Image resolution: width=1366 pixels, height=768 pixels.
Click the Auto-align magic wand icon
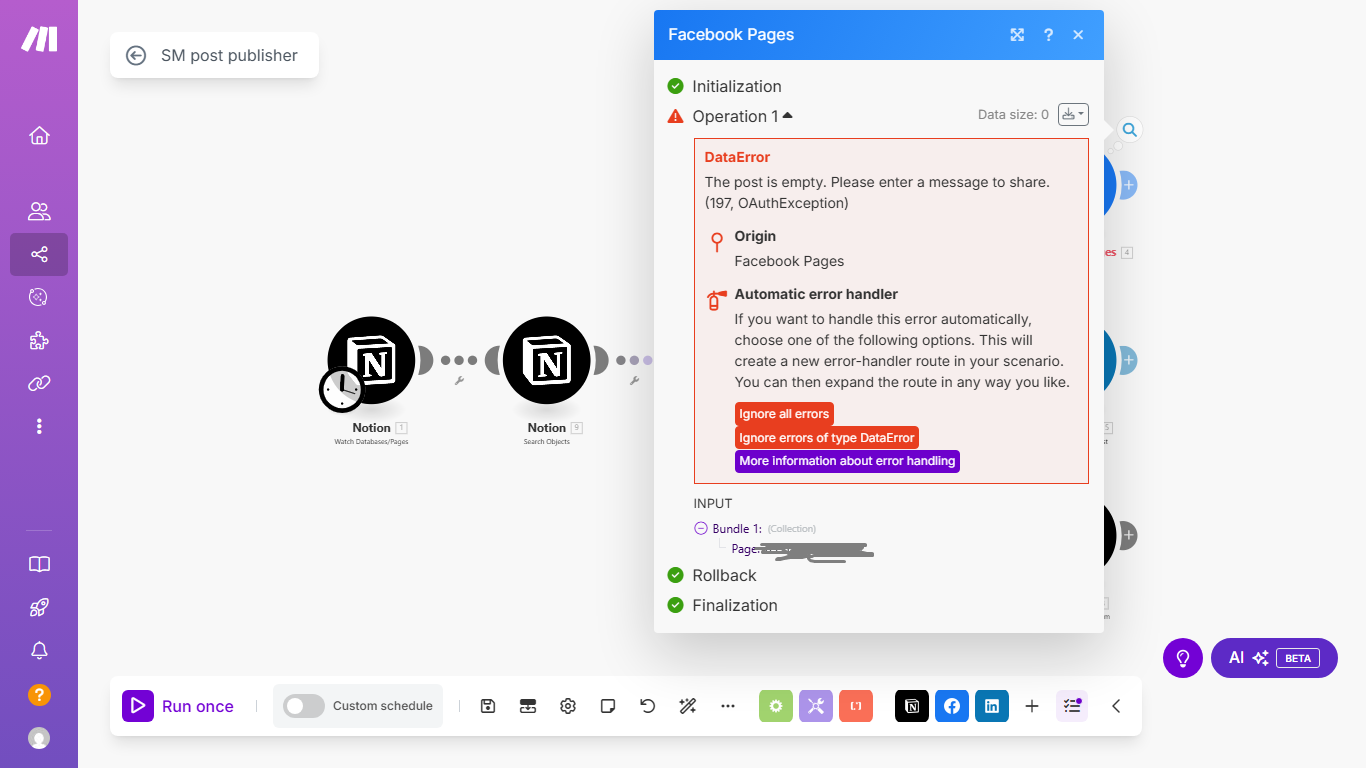(688, 706)
